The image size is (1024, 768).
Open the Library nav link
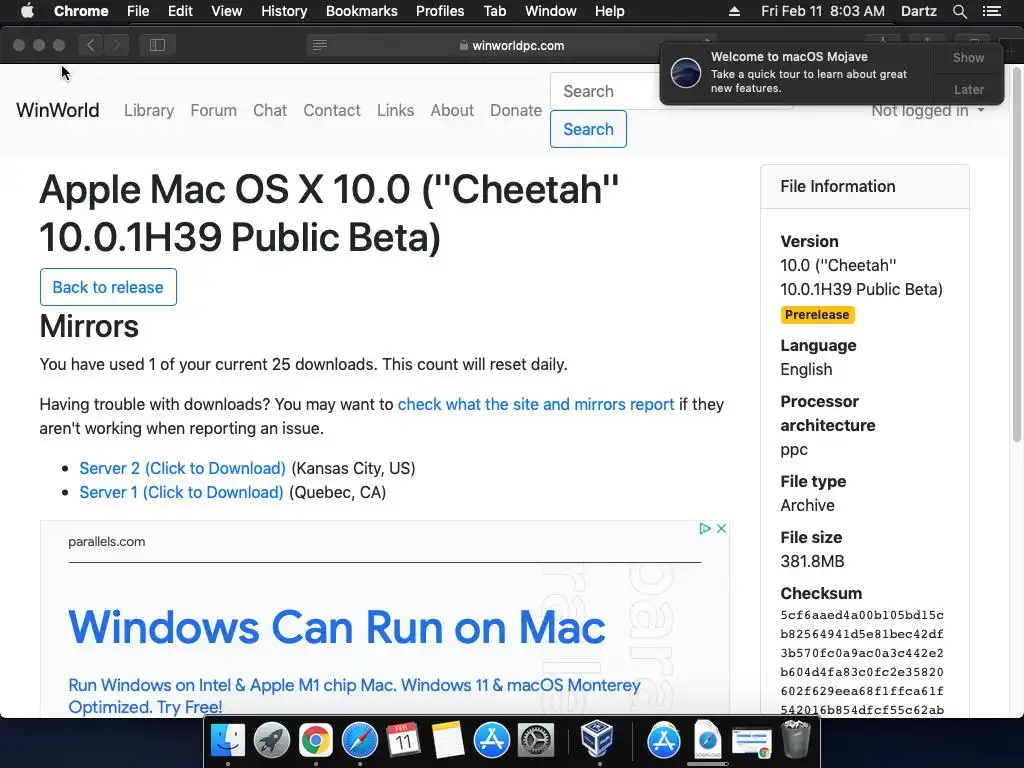149,110
